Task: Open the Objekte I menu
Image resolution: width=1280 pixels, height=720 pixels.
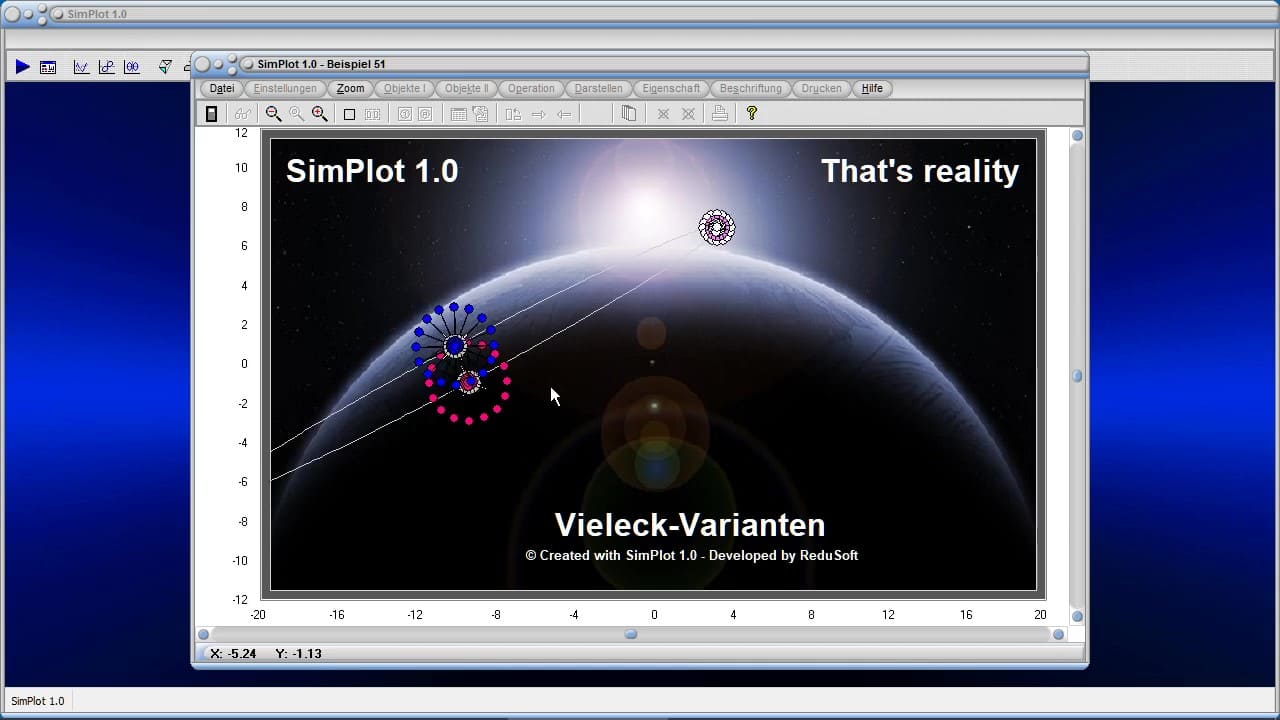Action: pos(405,88)
